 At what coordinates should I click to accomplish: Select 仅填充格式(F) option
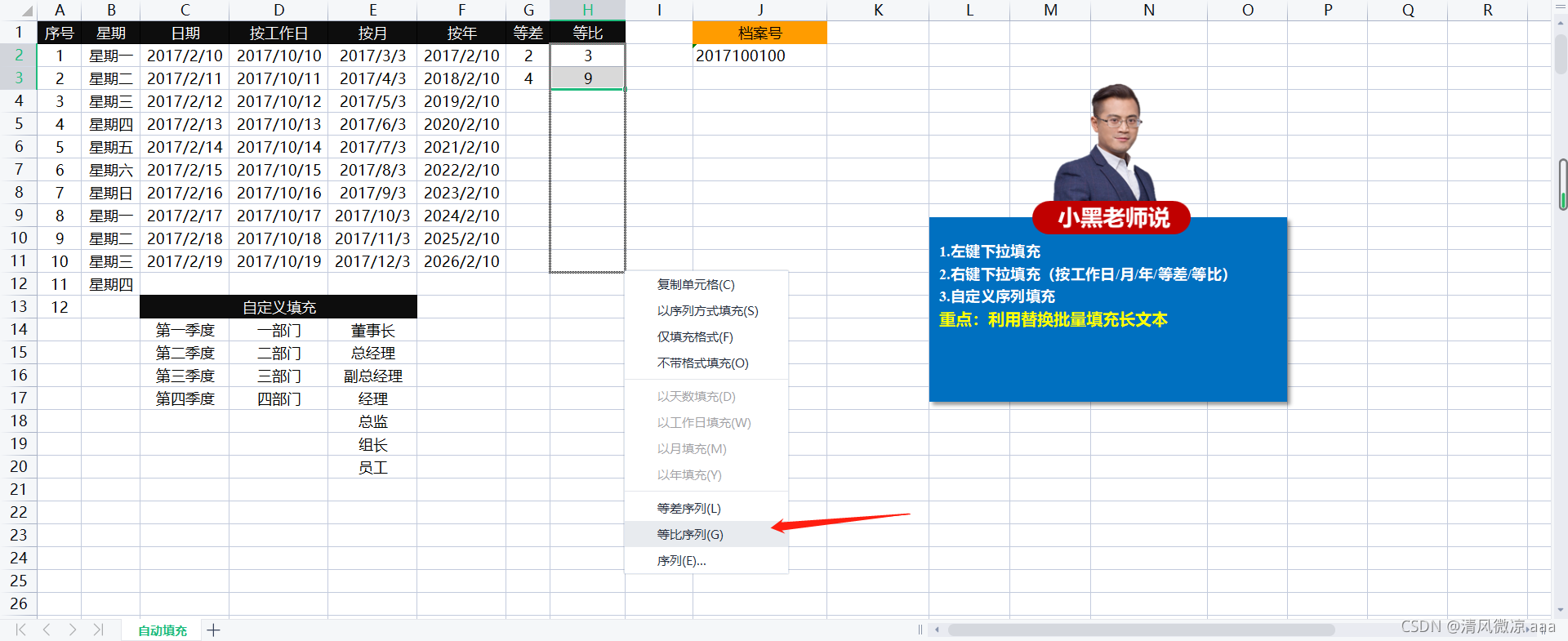pyautogui.click(x=706, y=336)
